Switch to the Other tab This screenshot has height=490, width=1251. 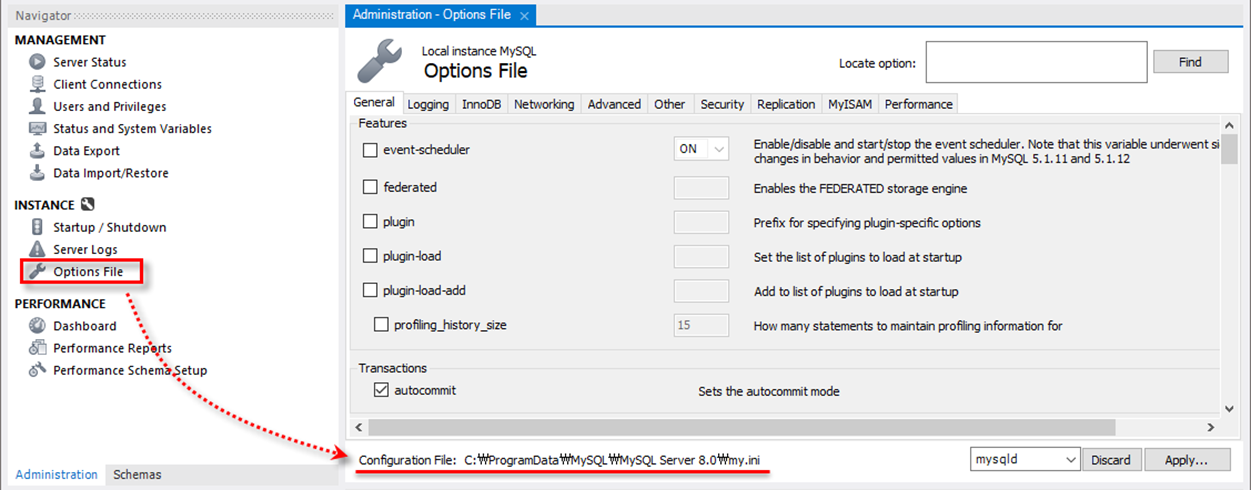click(670, 104)
